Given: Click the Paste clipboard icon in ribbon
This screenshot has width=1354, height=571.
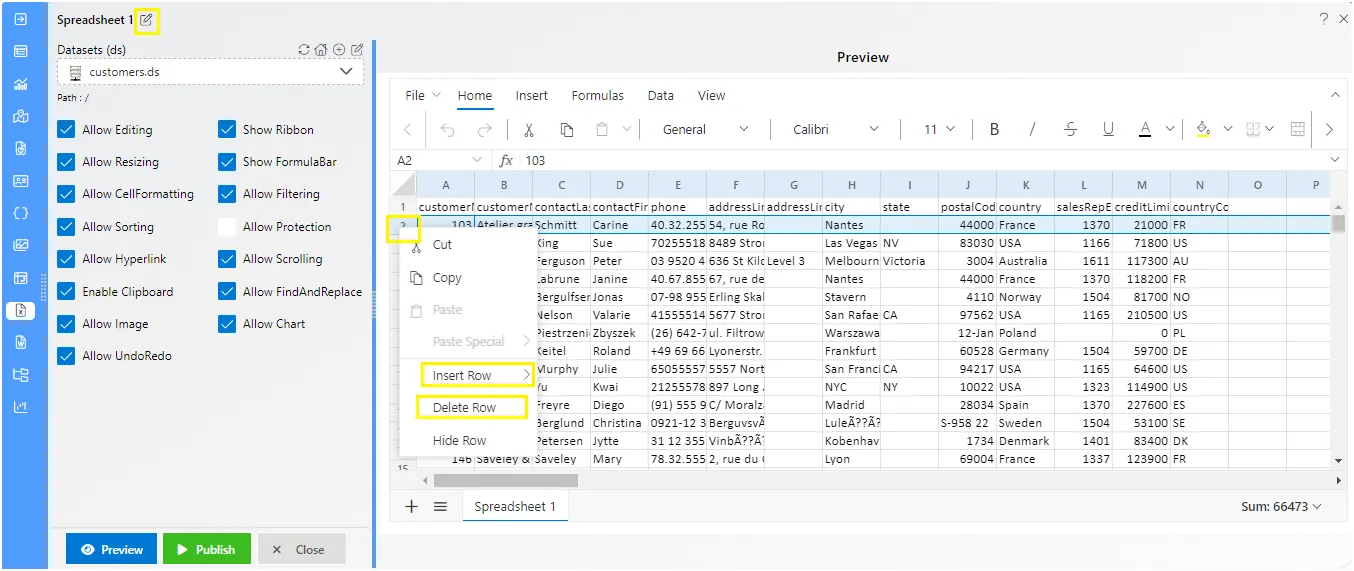Looking at the screenshot, I should 602,129.
